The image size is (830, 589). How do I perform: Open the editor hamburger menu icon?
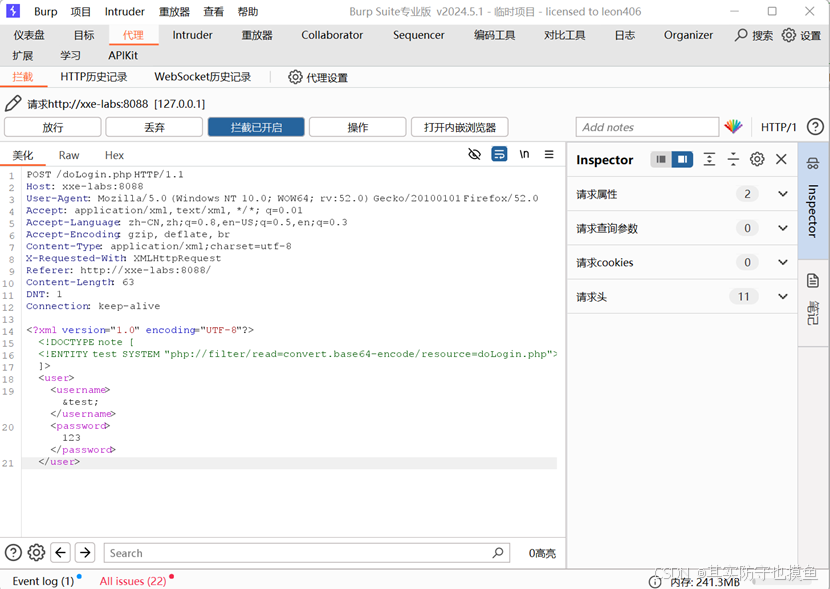coord(549,154)
